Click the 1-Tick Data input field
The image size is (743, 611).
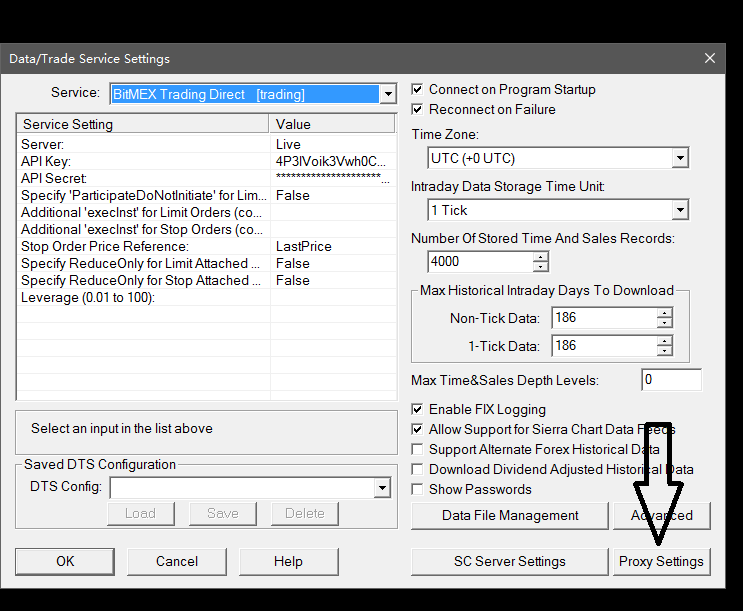605,346
